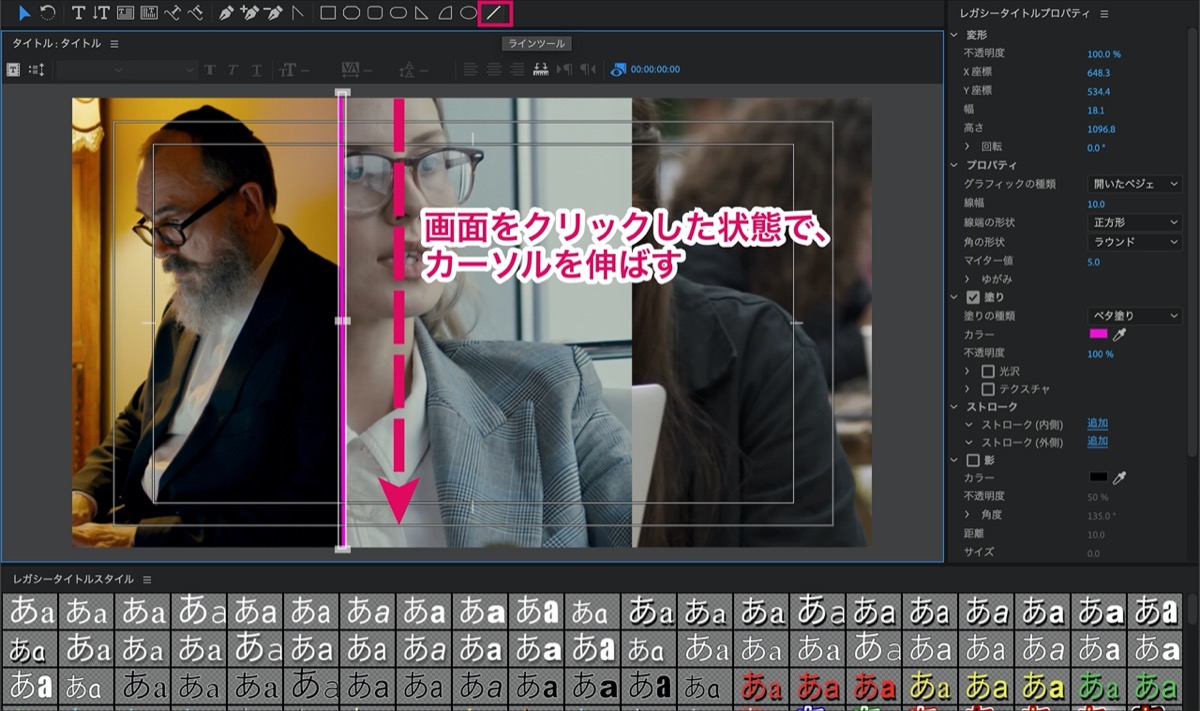Screen dimensions: 1200x711
Task: Enable the テクスチャ checkbox
Action: pyautogui.click(x=988, y=389)
